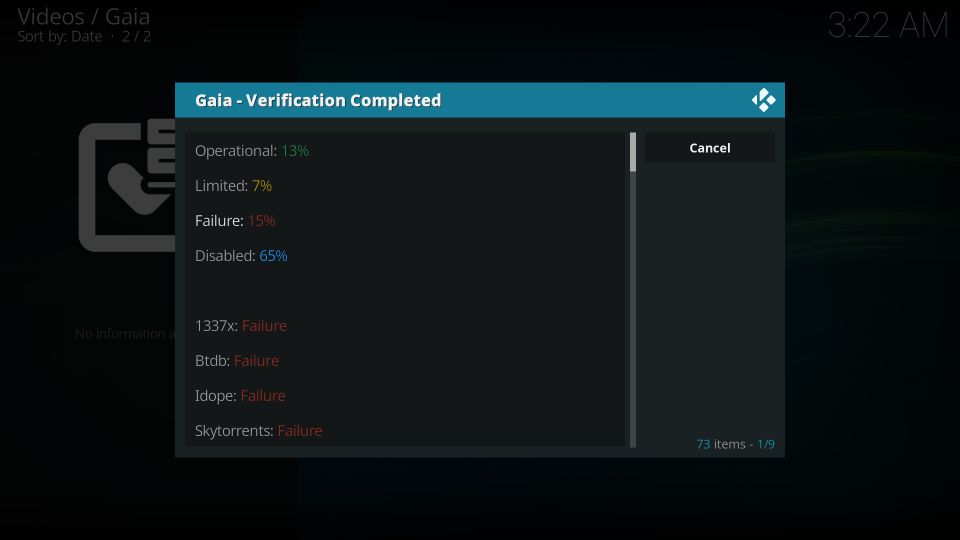This screenshot has height=540, width=960.
Task: Click the Gaia verification icon in background
Action: tap(127, 186)
